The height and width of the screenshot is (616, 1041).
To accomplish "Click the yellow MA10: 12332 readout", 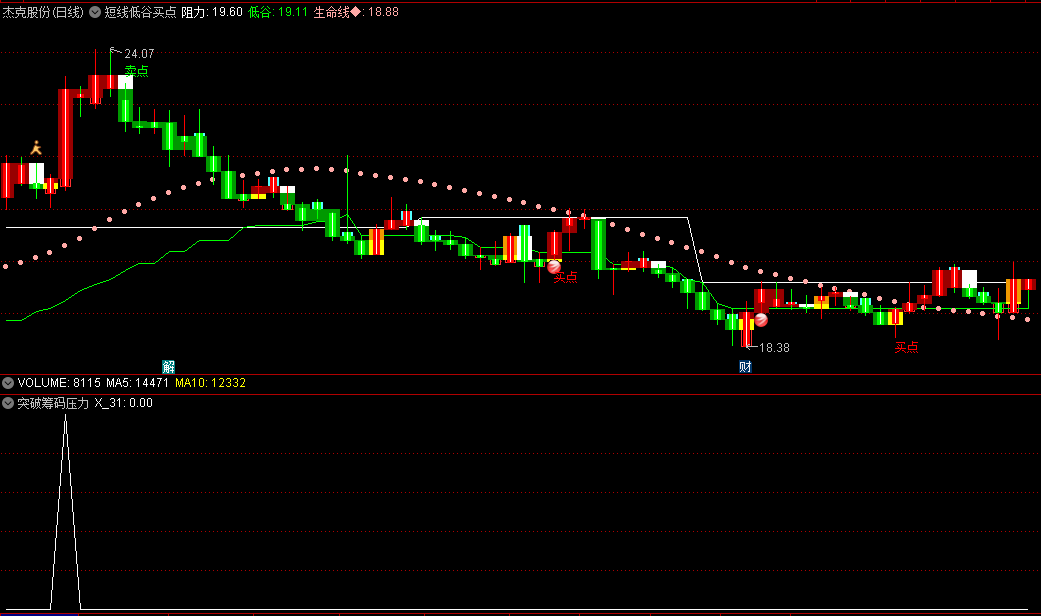I will point(210,383).
